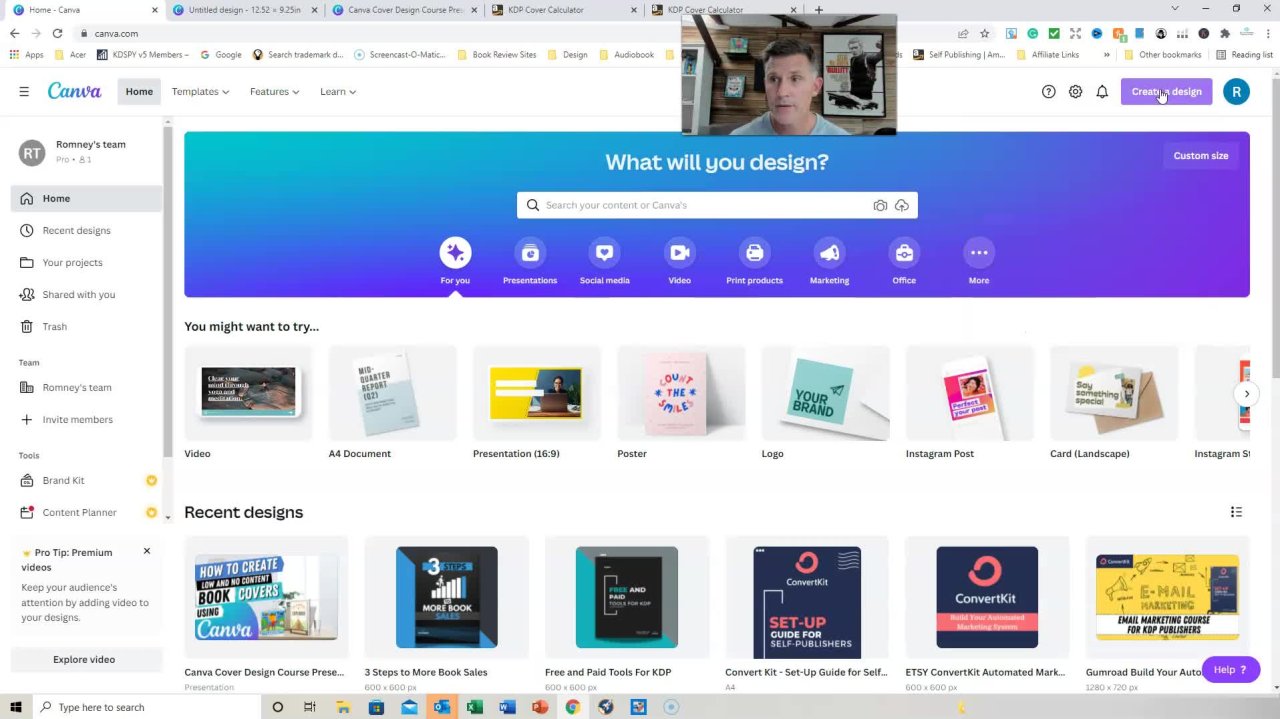Open the Chrome extensions puzzle icon
The width and height of the screenshot is (1280, 719).
(x=1225, y=33)
